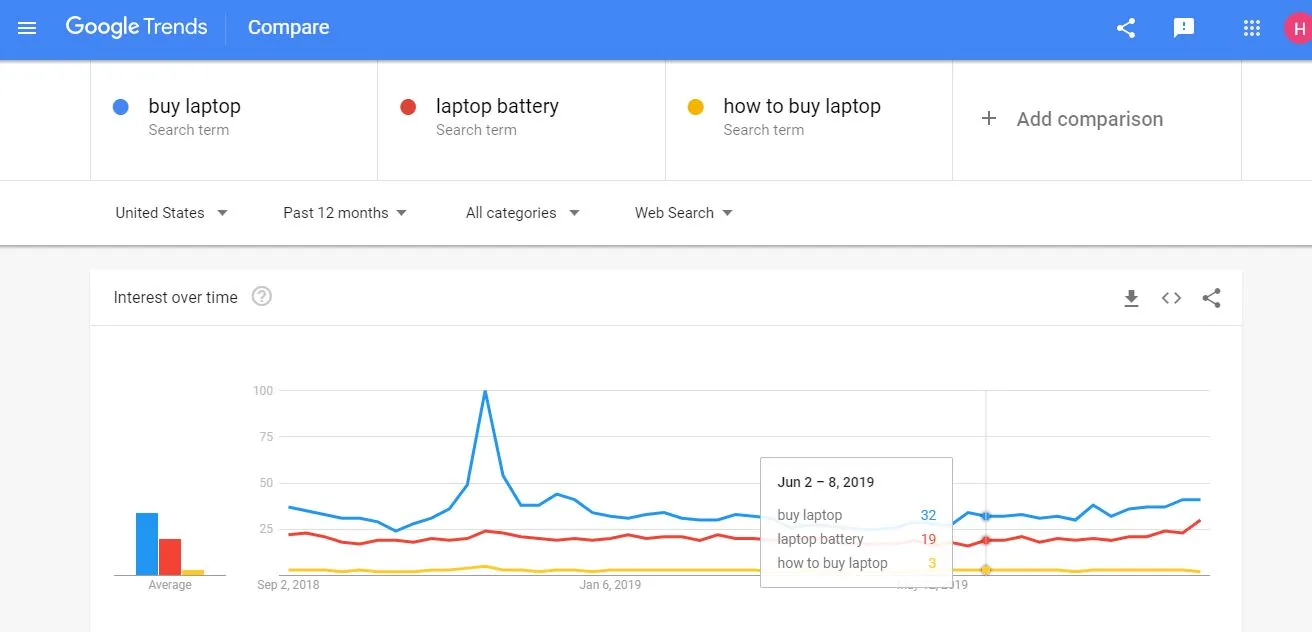Expand the All categories dropdown
This screenshot has height=632, width=1312.
click(521, 212)
